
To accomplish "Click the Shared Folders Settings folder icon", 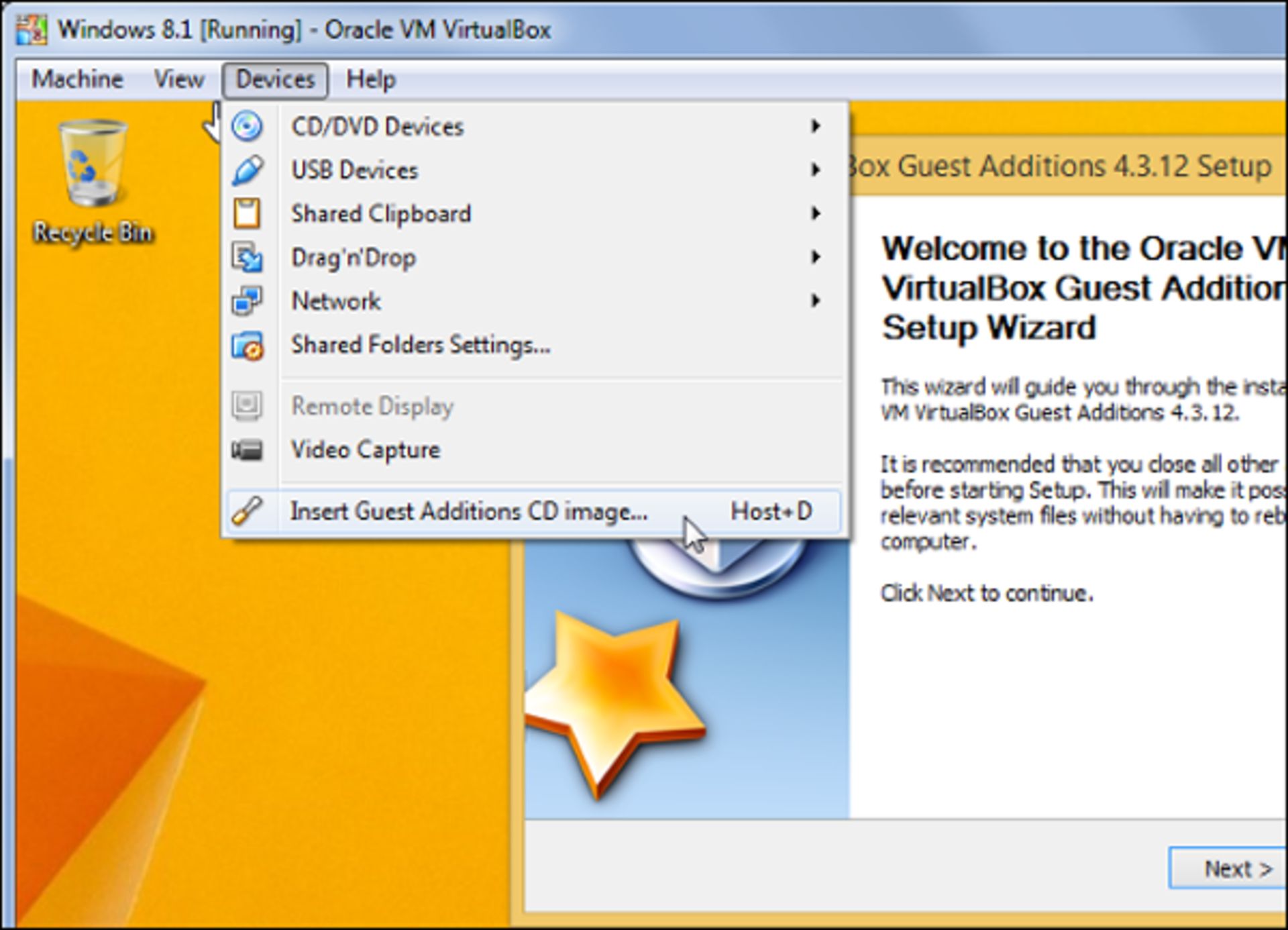I will 247,346.
